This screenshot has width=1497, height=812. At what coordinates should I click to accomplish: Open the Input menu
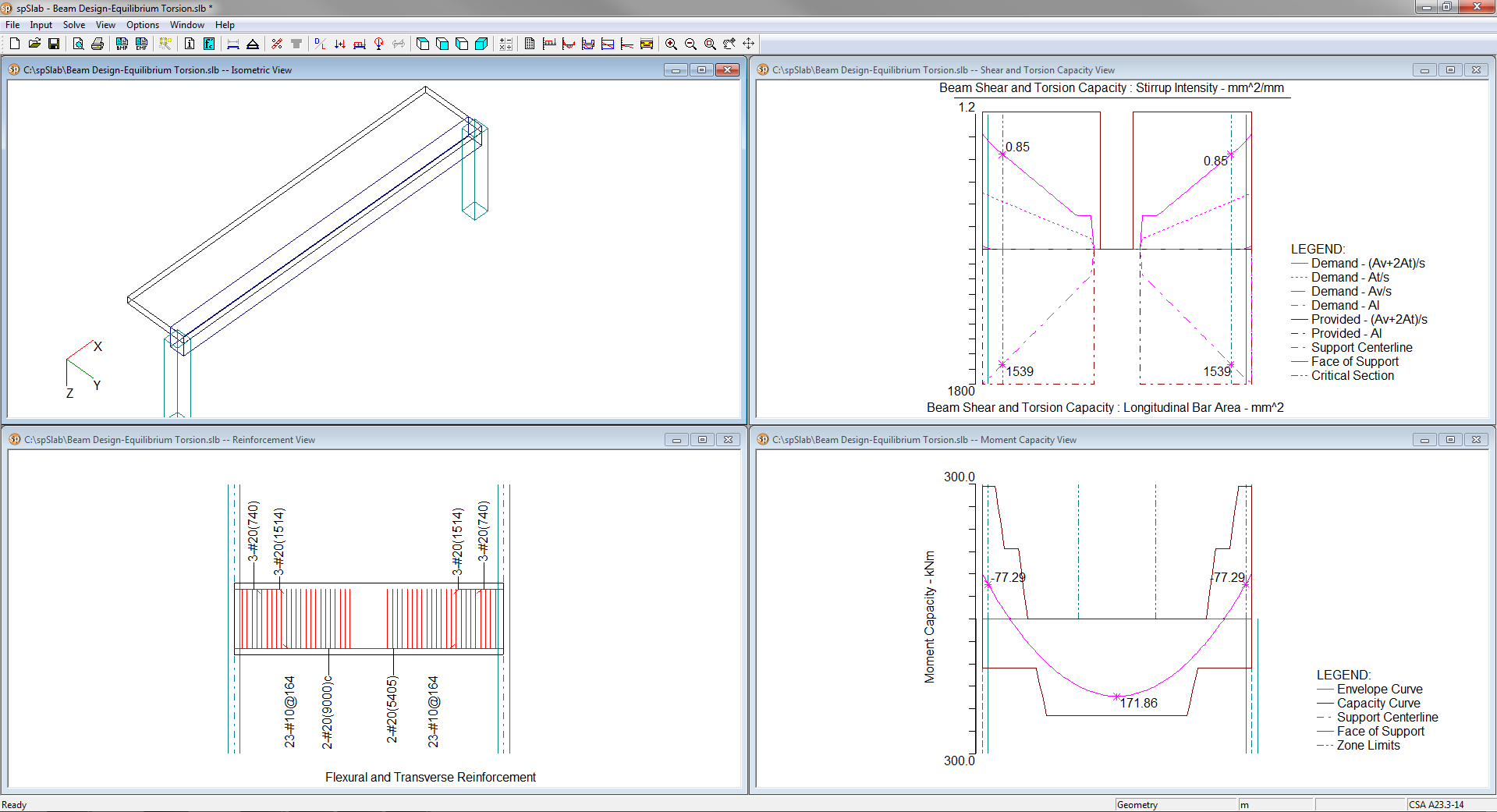click(41, 25)
